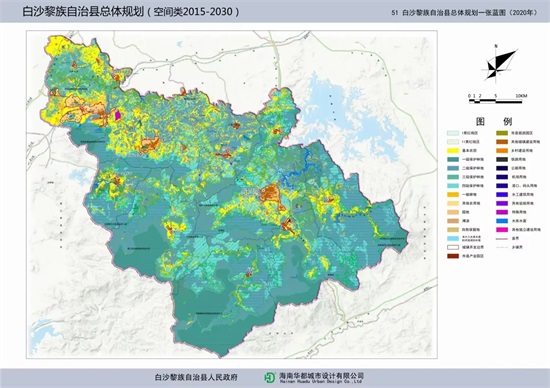Click the 一级保护林地 dark teal swatch
550x388 pixels.
click(x=453, y=159)
